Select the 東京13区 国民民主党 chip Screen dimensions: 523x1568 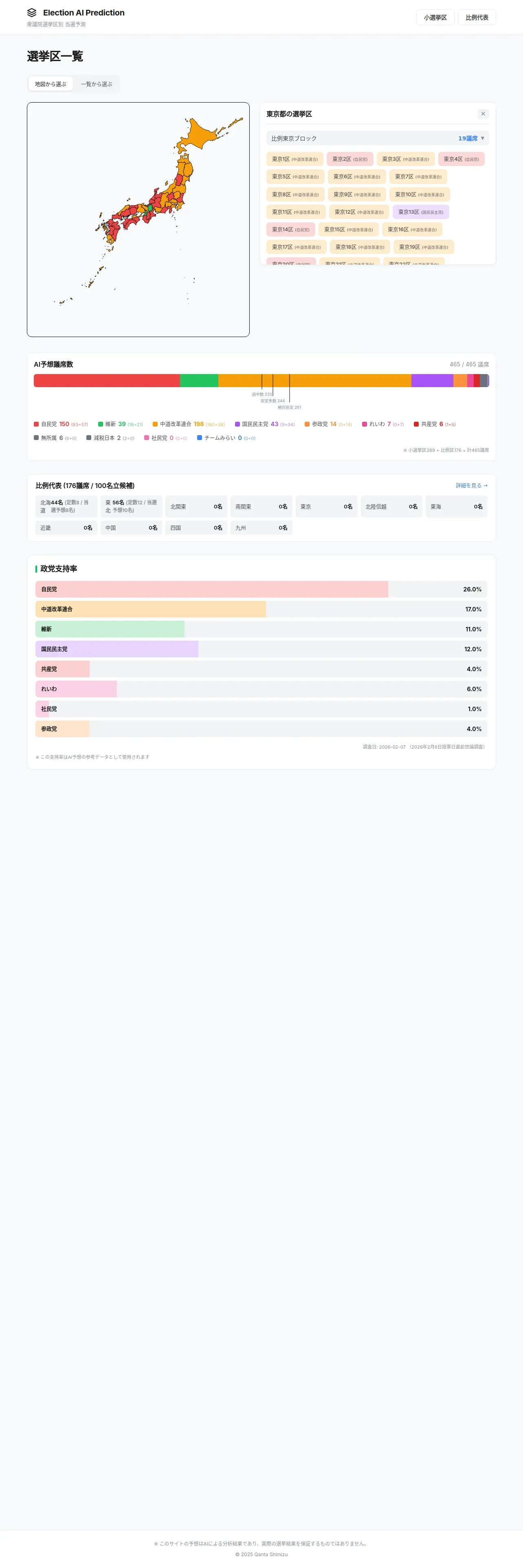(x=420, y=212)
